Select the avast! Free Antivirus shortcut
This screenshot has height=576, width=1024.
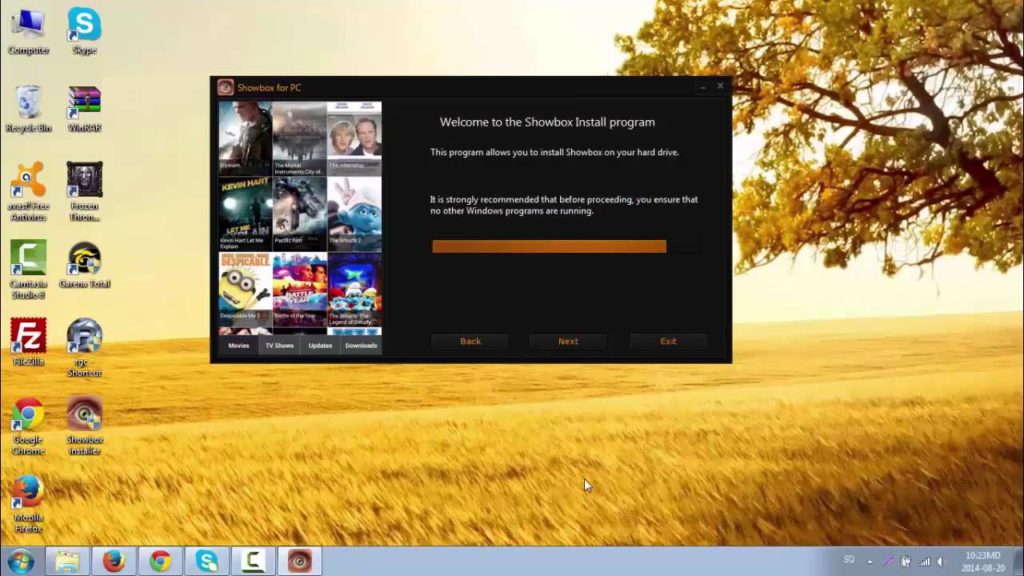(x=28, y=192)
